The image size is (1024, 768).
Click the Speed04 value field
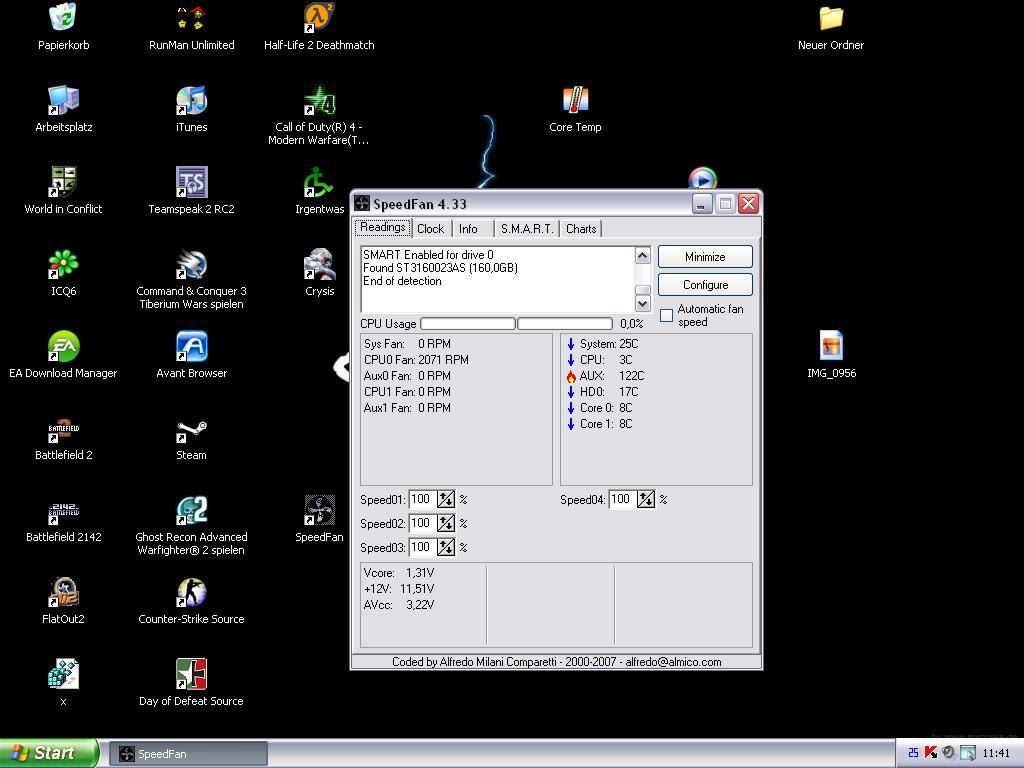[622, 500]
